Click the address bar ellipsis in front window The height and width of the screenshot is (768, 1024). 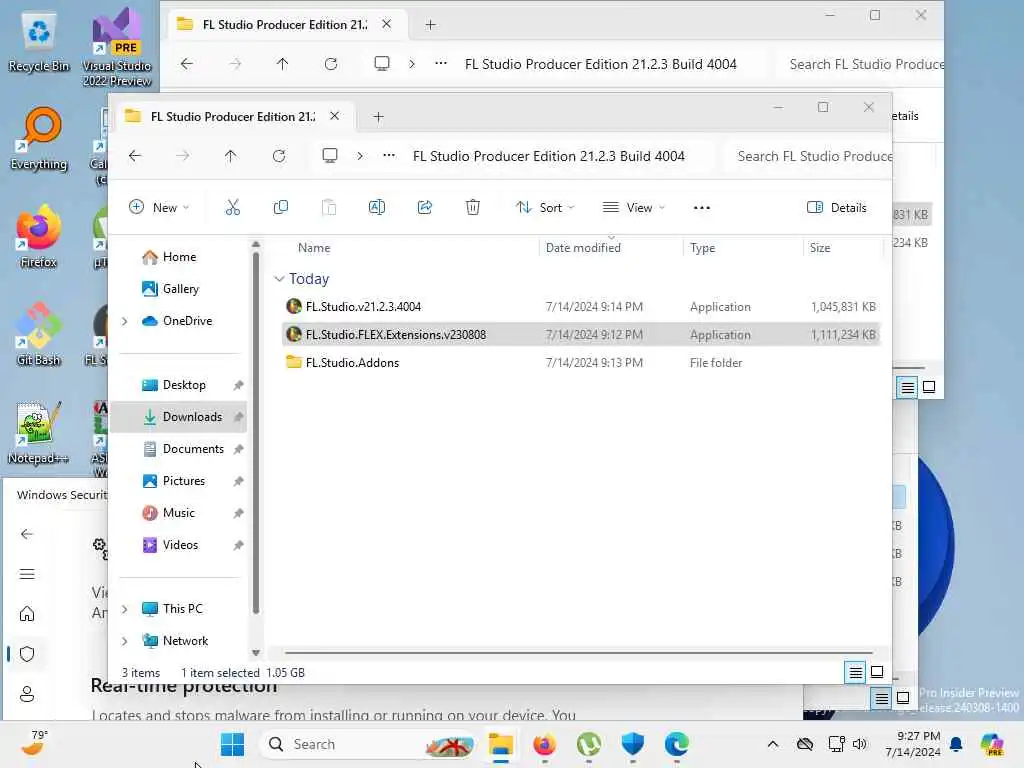pos(389,155)
